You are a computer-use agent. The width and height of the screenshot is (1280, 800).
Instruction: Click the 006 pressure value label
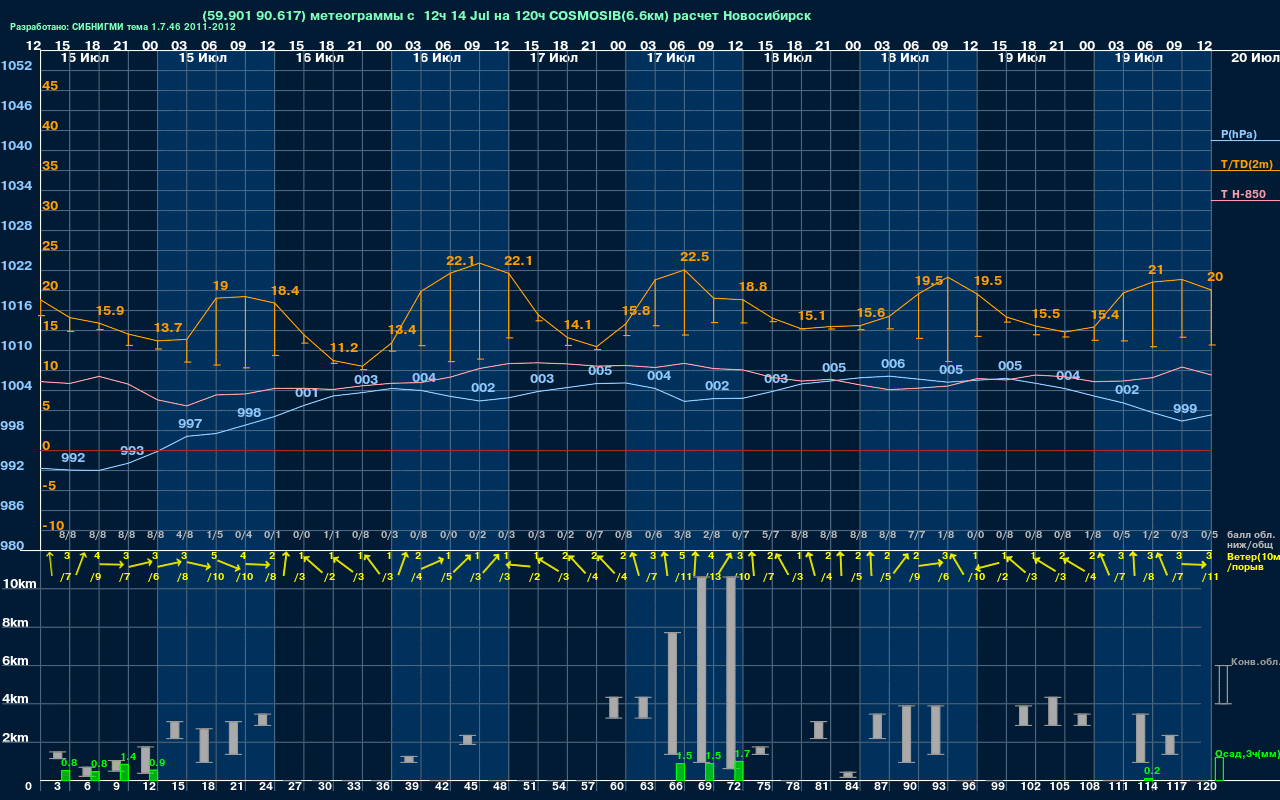point(893,364)
